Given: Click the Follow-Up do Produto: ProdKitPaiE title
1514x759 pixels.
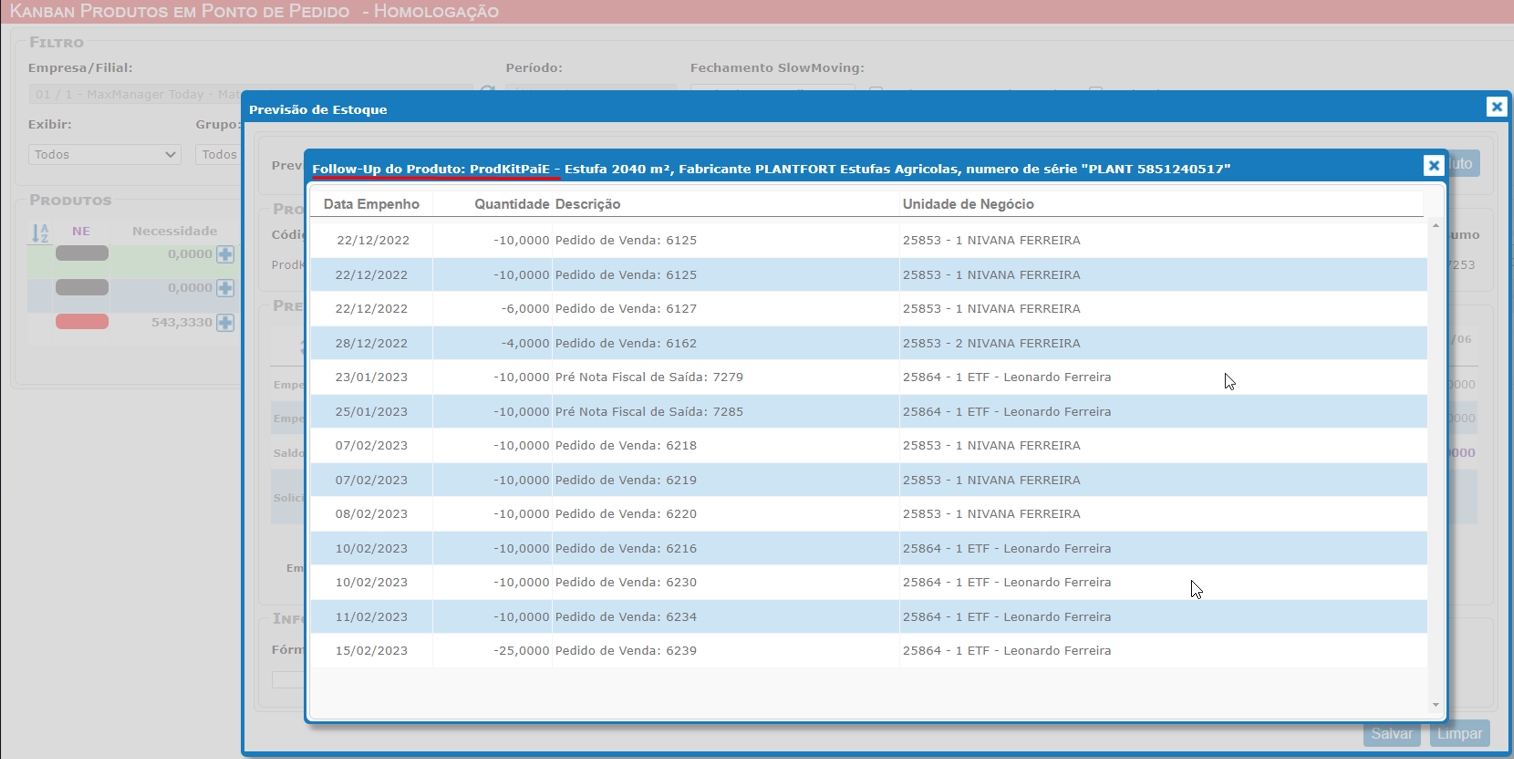Looking at the screenshot, I should click(431, 169).
